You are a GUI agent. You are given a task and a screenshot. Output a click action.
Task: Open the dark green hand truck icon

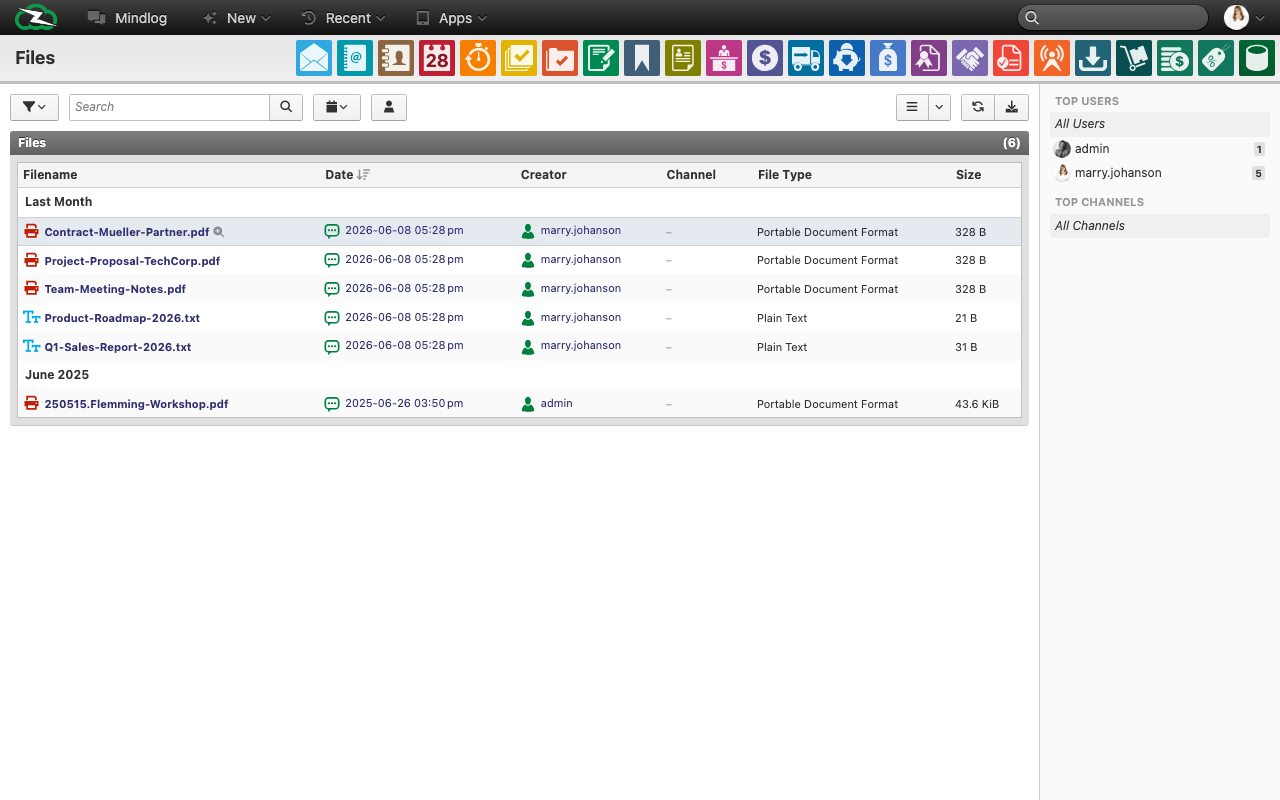[x=1134, y=58]
